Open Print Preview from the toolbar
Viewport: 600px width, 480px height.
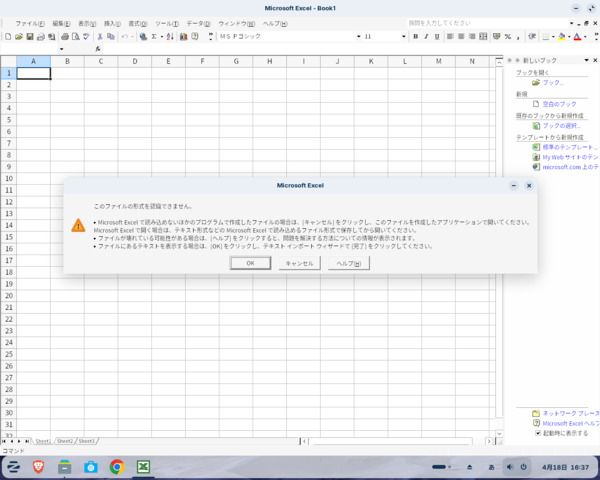point(76,36)
